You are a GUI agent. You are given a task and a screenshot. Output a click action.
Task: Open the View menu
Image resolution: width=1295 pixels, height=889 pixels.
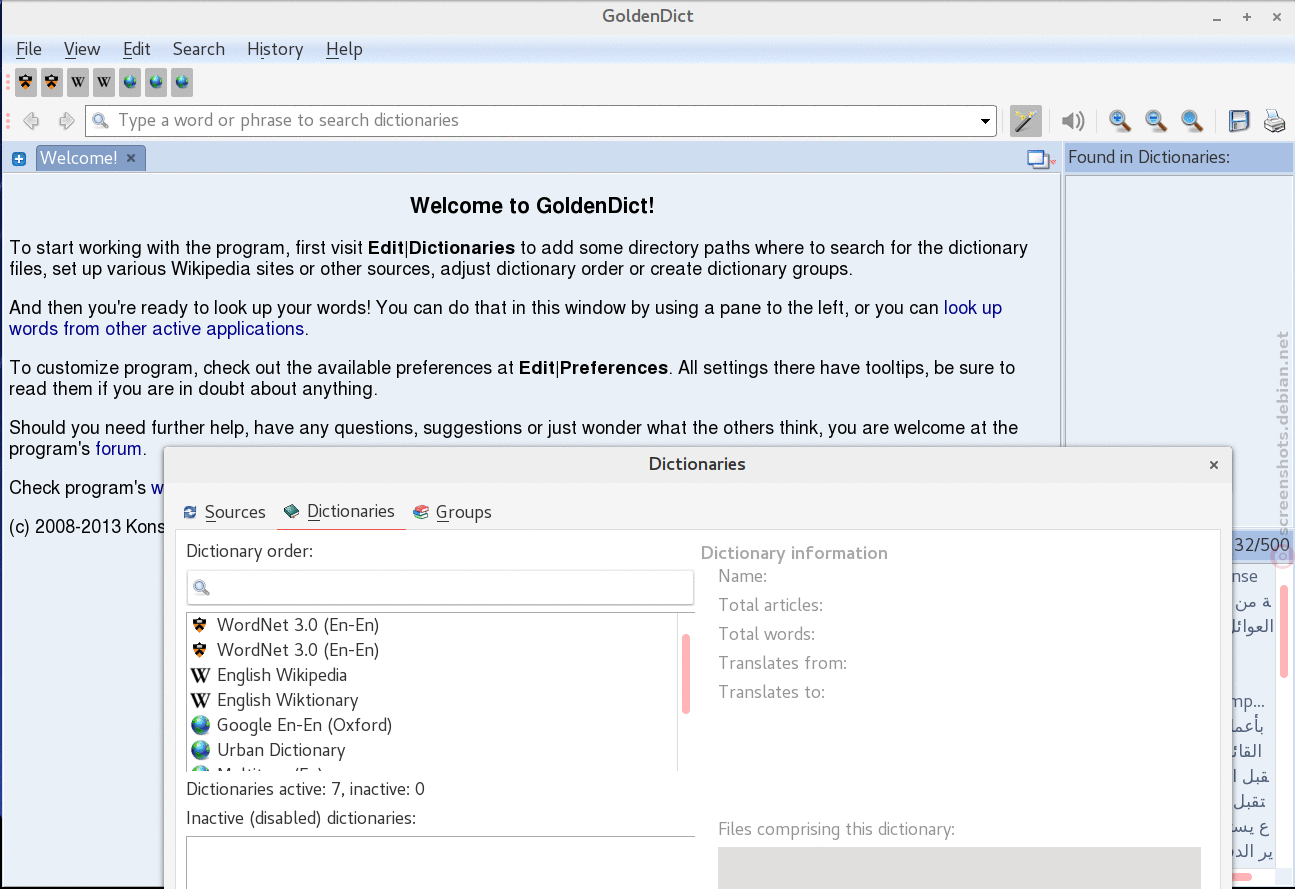click(82, 49)
